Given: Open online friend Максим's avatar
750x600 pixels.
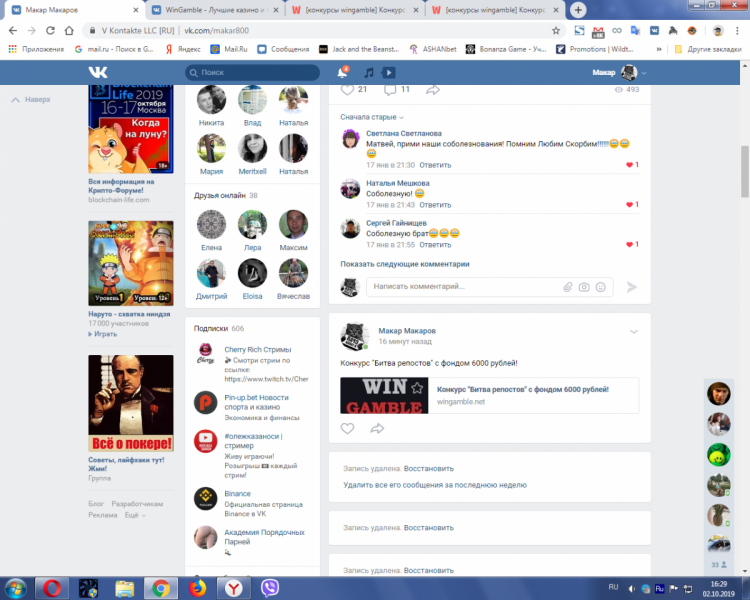Looking at the screenshot, I should pos(293,224).
